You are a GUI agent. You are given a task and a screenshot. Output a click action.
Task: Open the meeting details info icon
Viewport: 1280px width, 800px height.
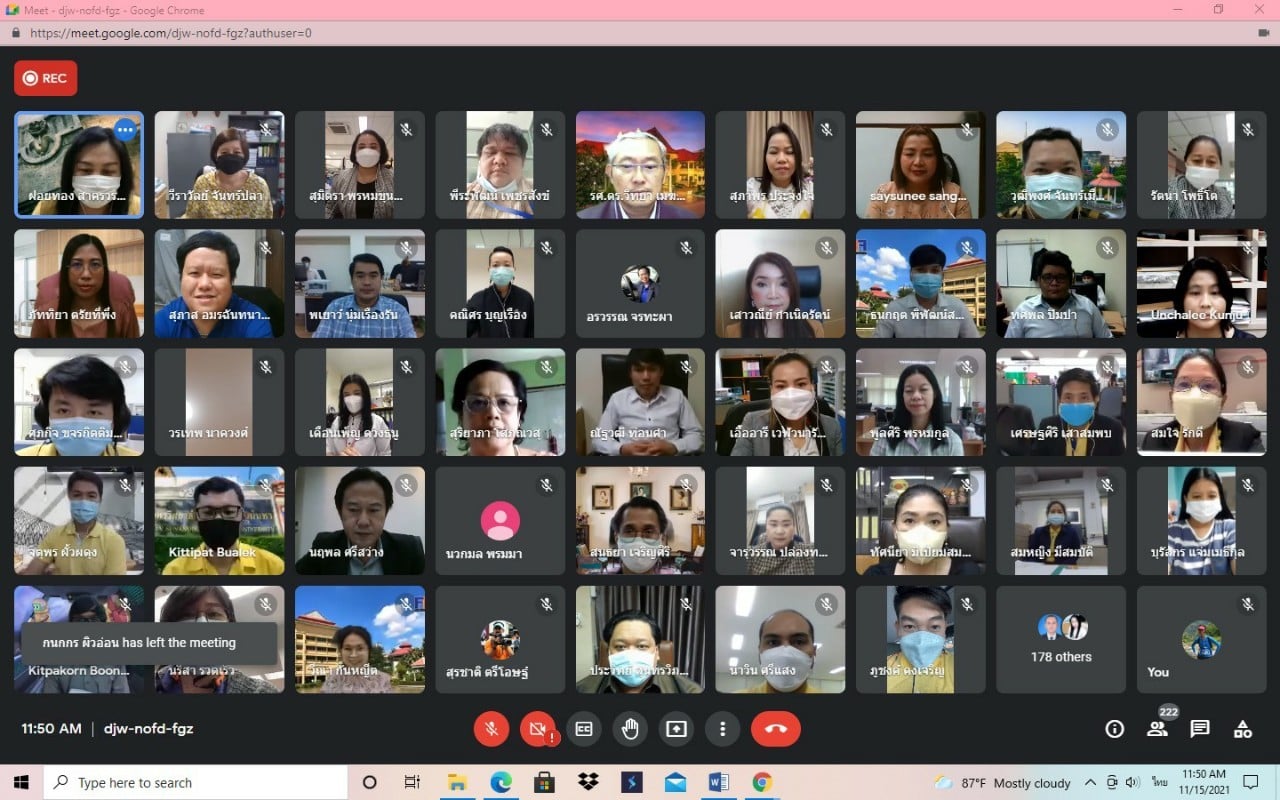(1114, 729)
